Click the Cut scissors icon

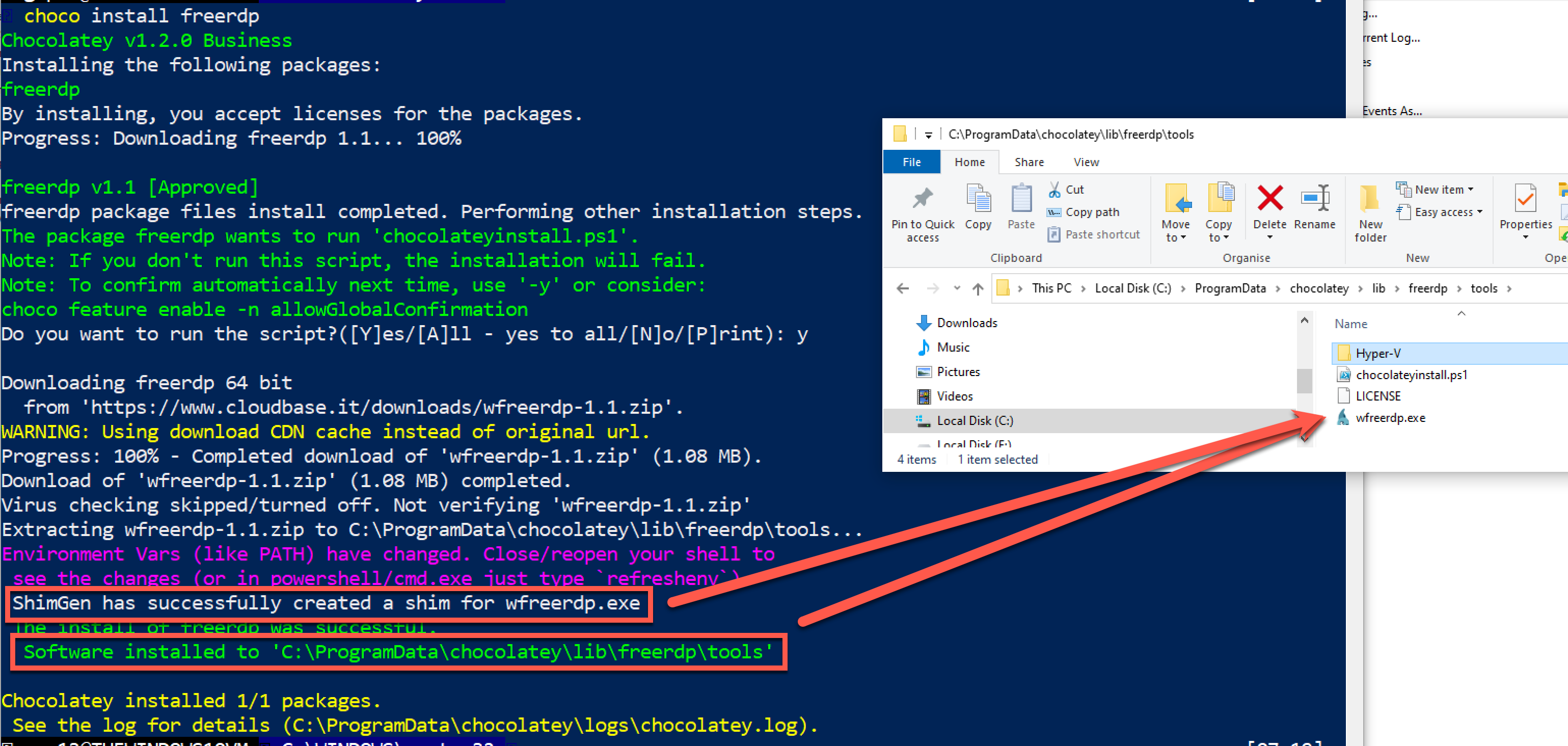tap(1055, 190)
